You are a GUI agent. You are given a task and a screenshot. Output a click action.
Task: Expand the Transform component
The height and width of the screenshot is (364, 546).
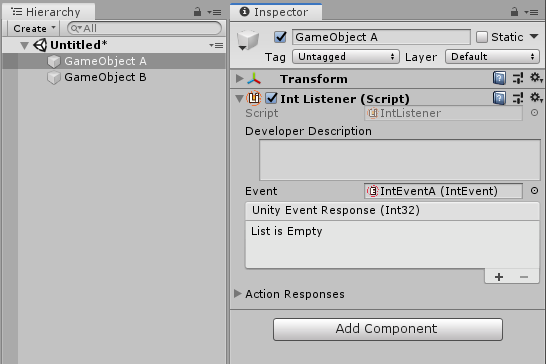point(239,79)
